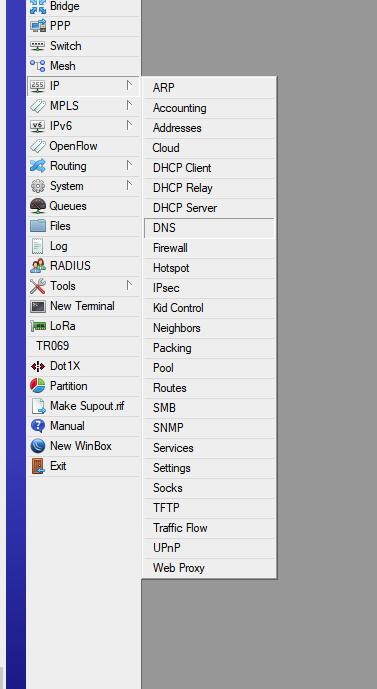Click the Bridge icon in sidebar
This screenshot has width=377, height=689.
tap(38, 7)
